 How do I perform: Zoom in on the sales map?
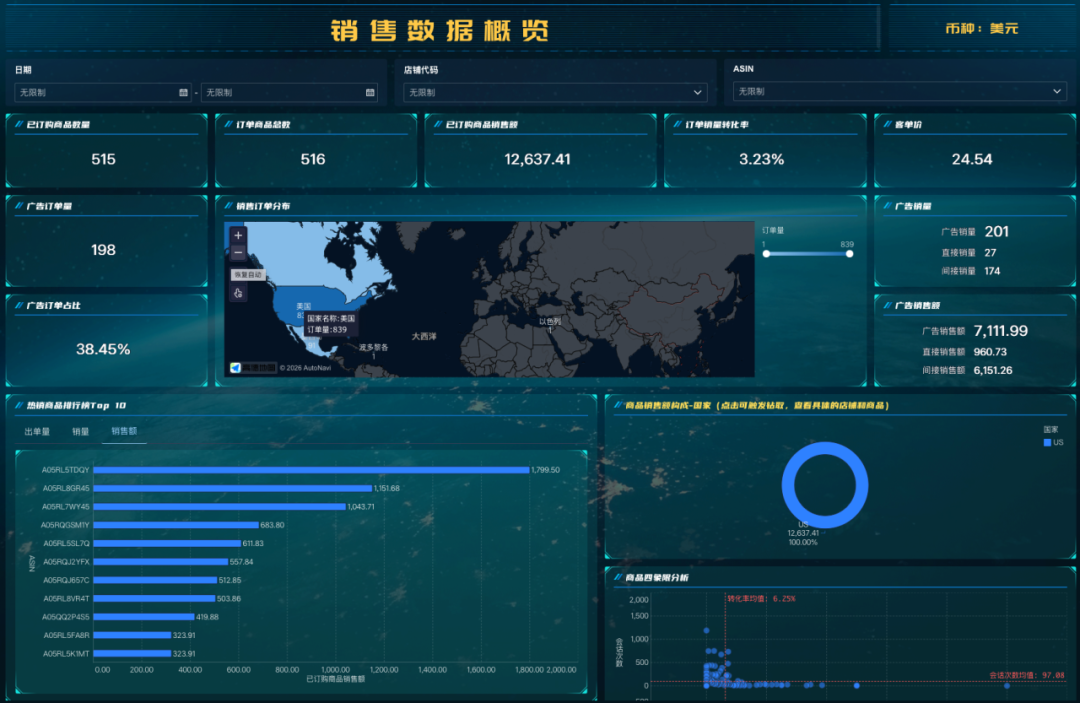(238, 236)
